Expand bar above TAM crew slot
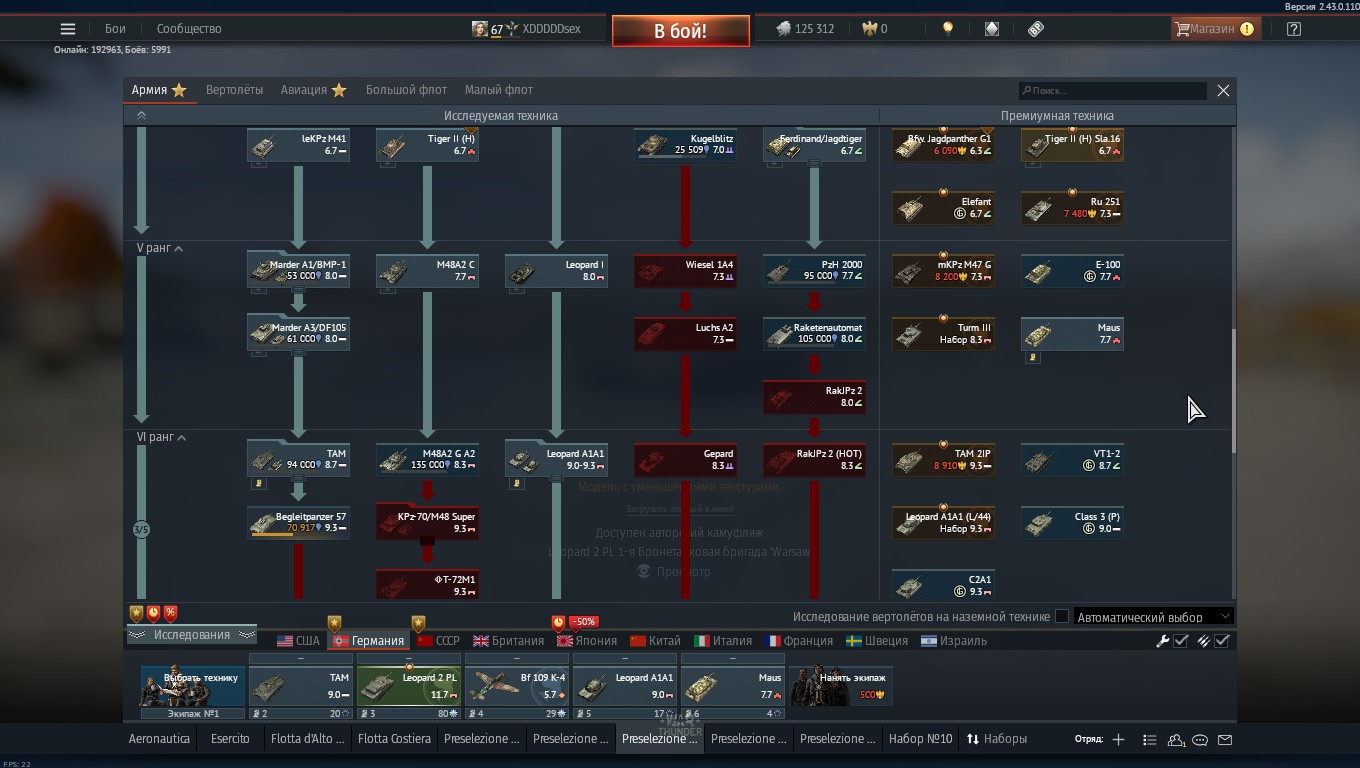This screenshot has width=1360, height=768. tap(301, 659)
